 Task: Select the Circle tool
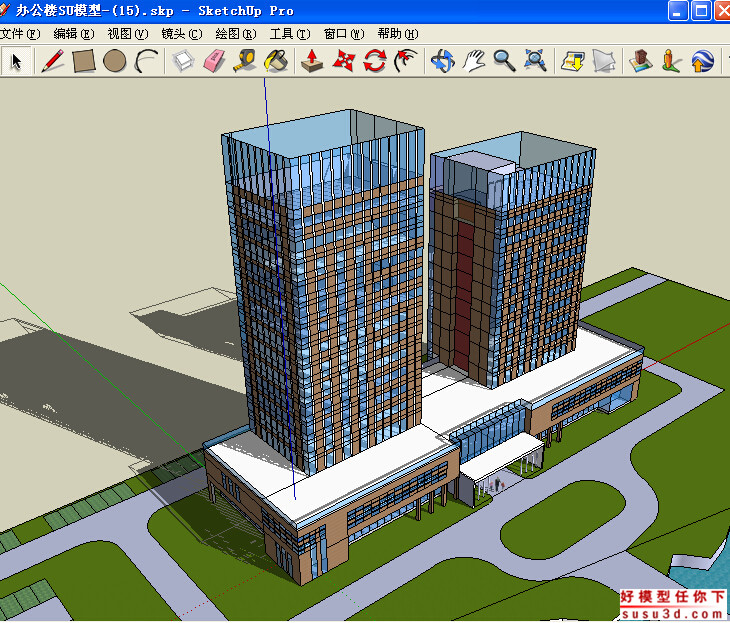click(115, 61)
